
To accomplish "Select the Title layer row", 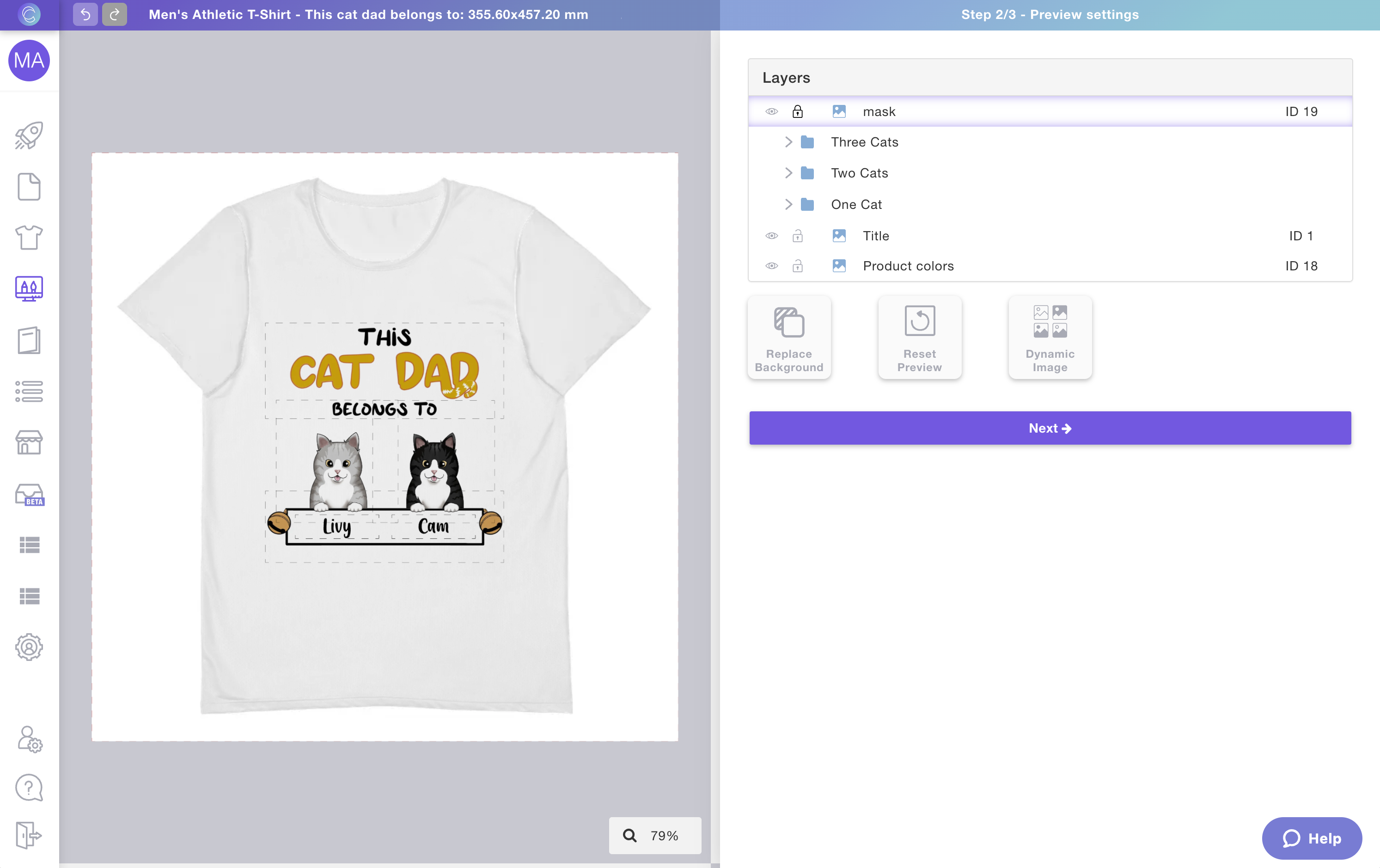I will point(1050,236).
